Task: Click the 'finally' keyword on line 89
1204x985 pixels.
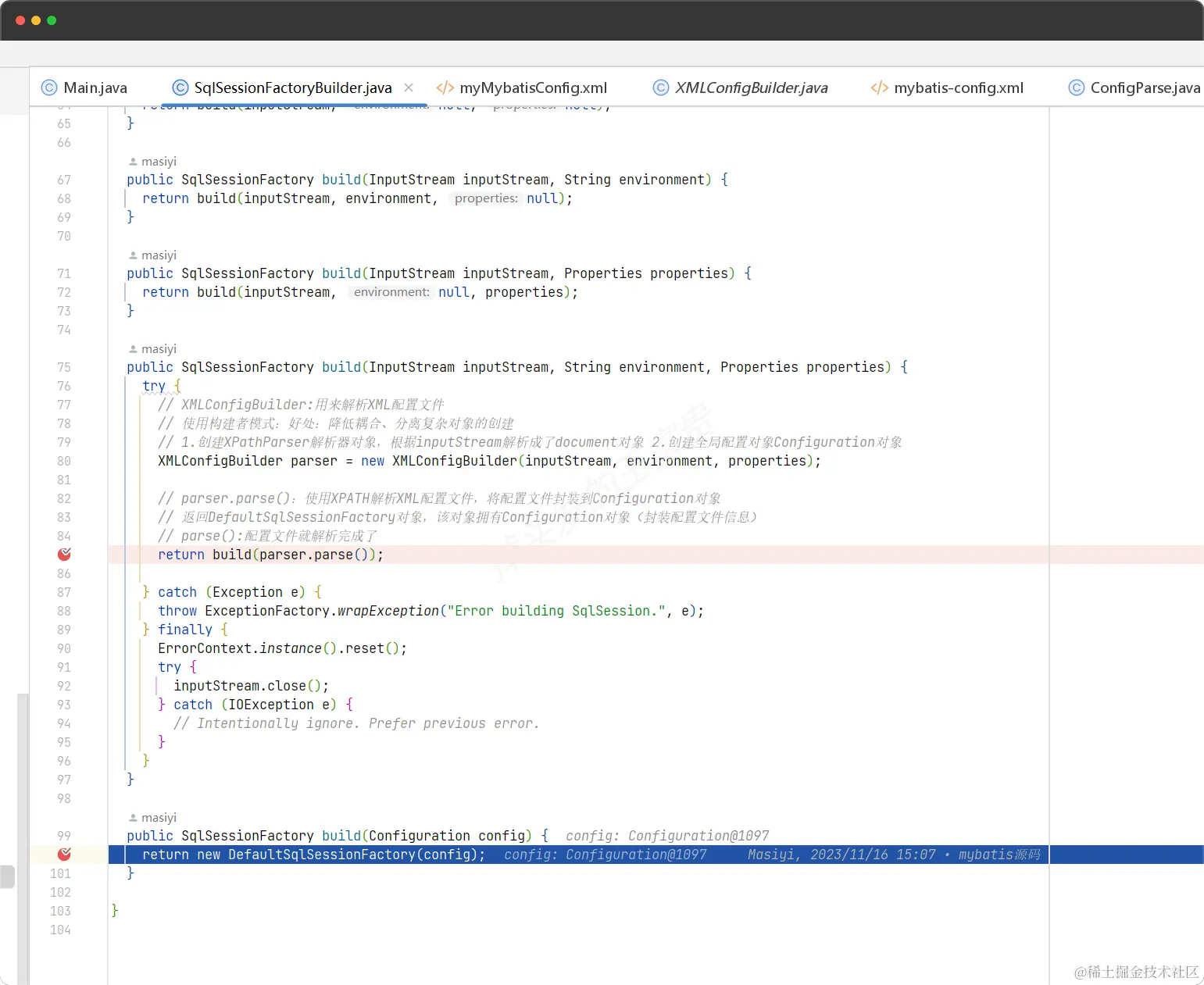Action: tap(185, 630)
